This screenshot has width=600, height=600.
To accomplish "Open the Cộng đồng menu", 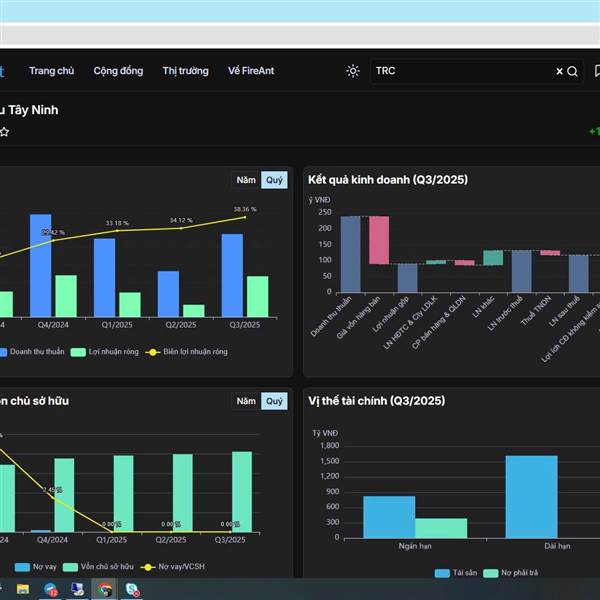I will point(118,71).
